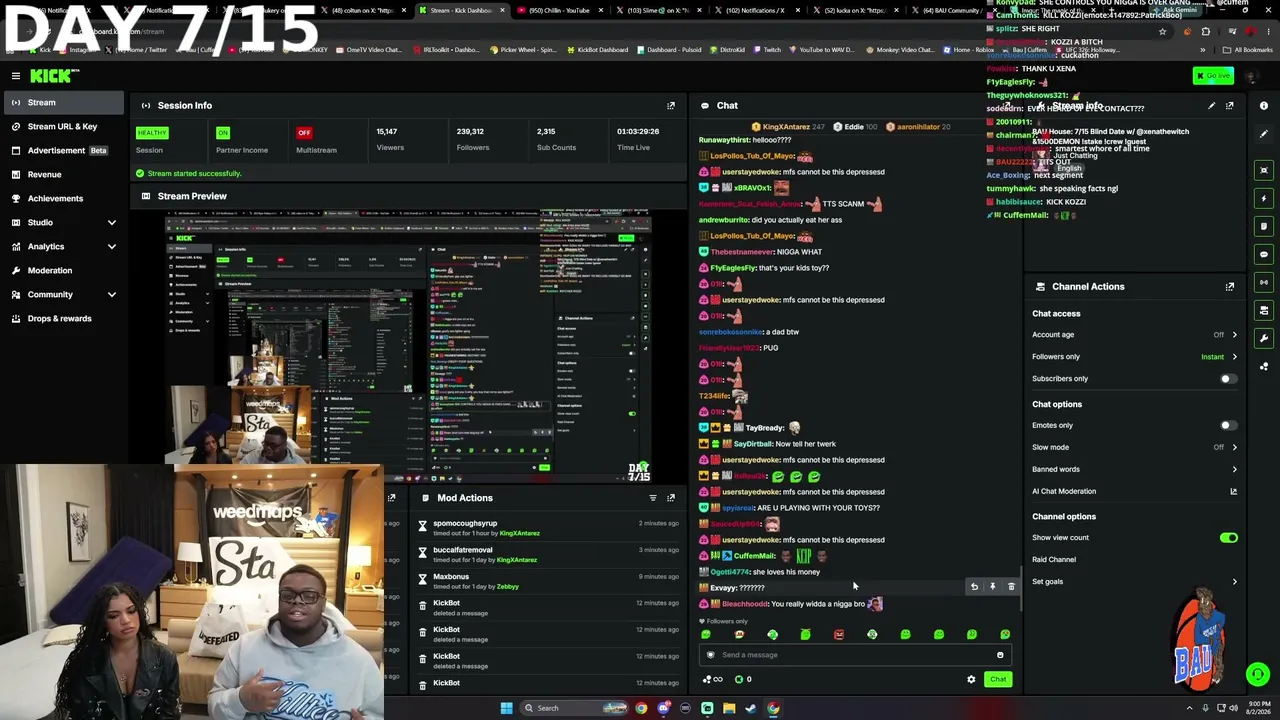
Task: Open AI Chat Moderation link
Action: point(1135,491)
